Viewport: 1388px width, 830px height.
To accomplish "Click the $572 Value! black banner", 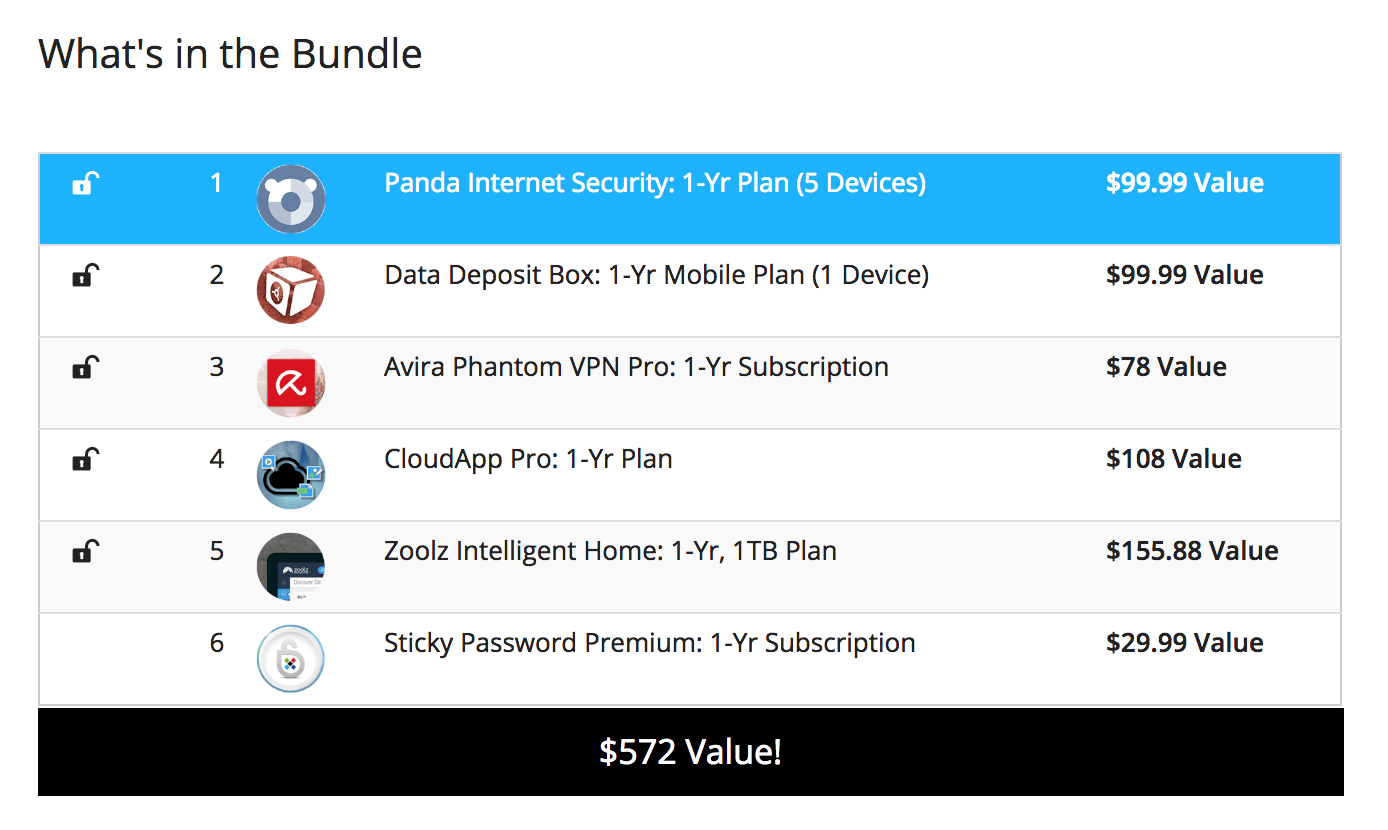I will click(x=691, y=752).
